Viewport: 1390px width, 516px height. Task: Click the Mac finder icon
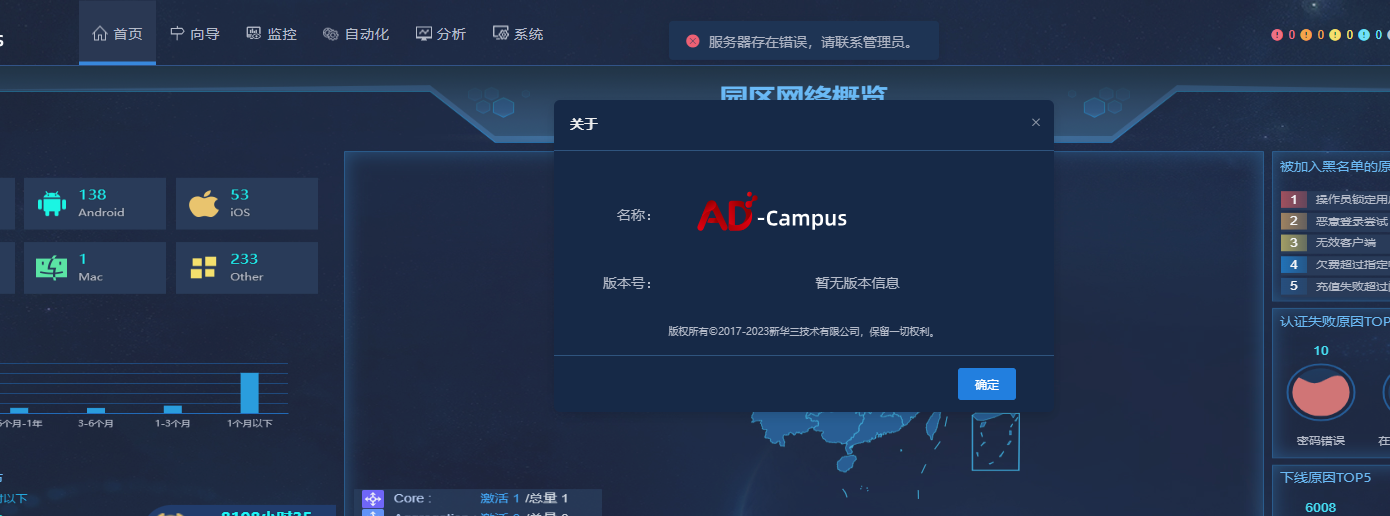(x=52, y=268)
